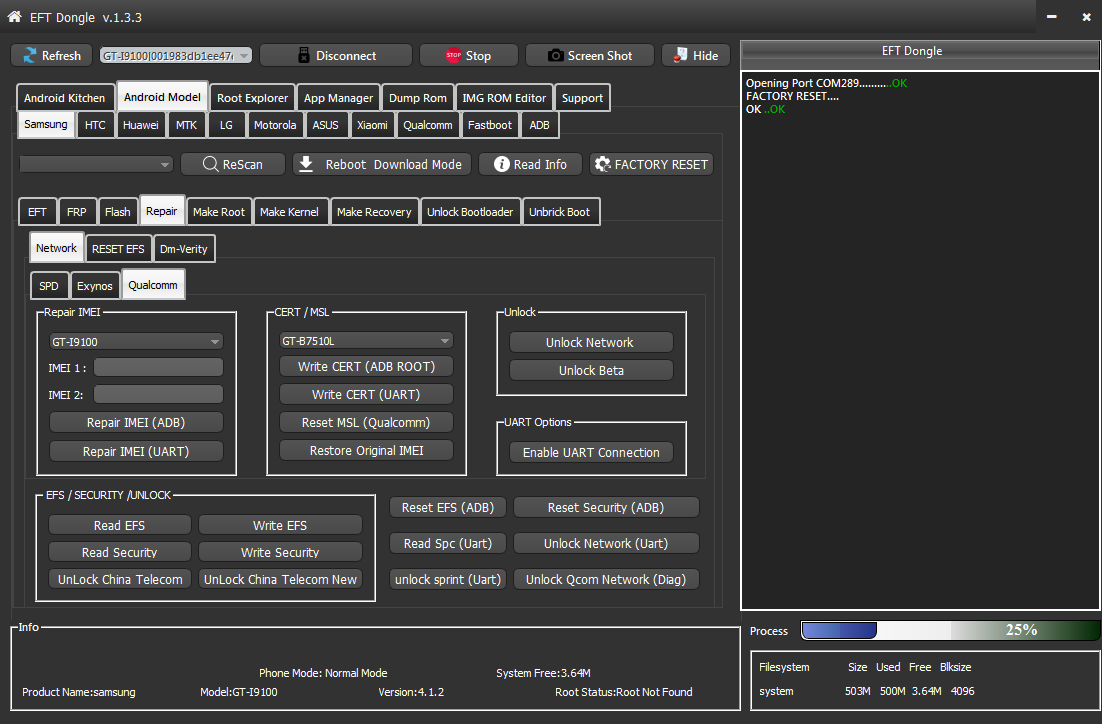Click Write Security button

pos(280,552)
